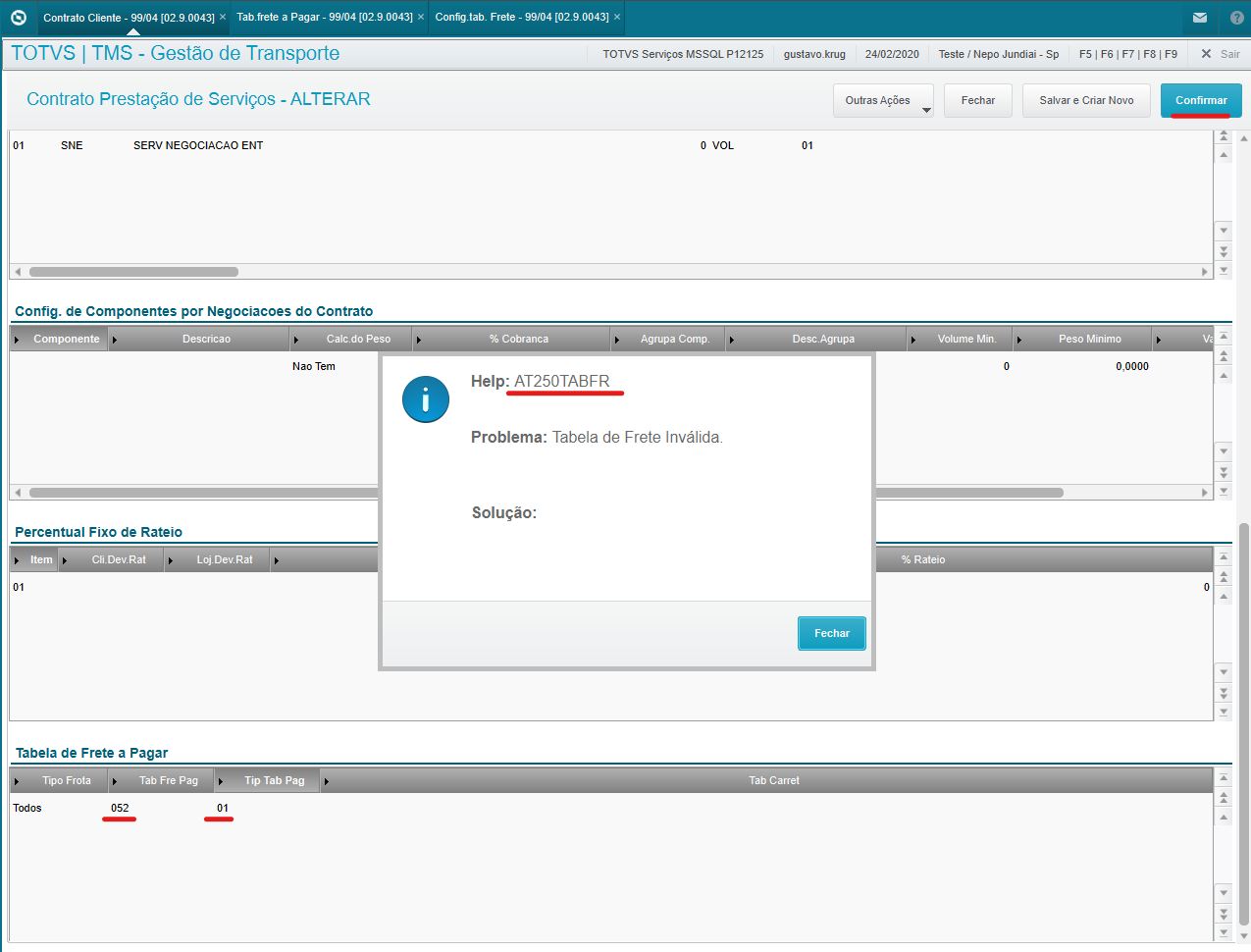1251x952 pixels.
Task: Page up in Tabela de Frete a Pagar grid
Action: 1224,798
